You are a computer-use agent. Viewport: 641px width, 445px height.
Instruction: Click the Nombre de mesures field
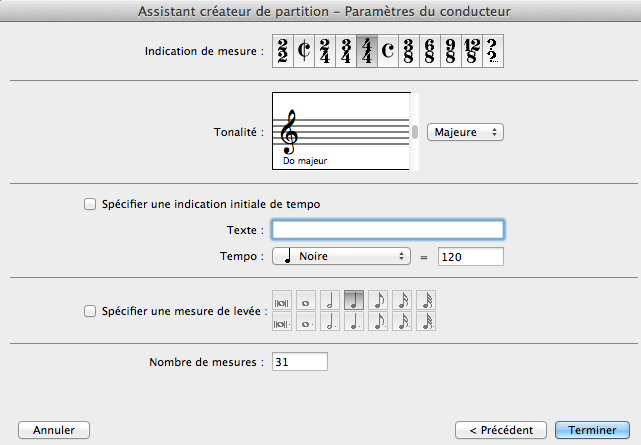tap(299, 362)
